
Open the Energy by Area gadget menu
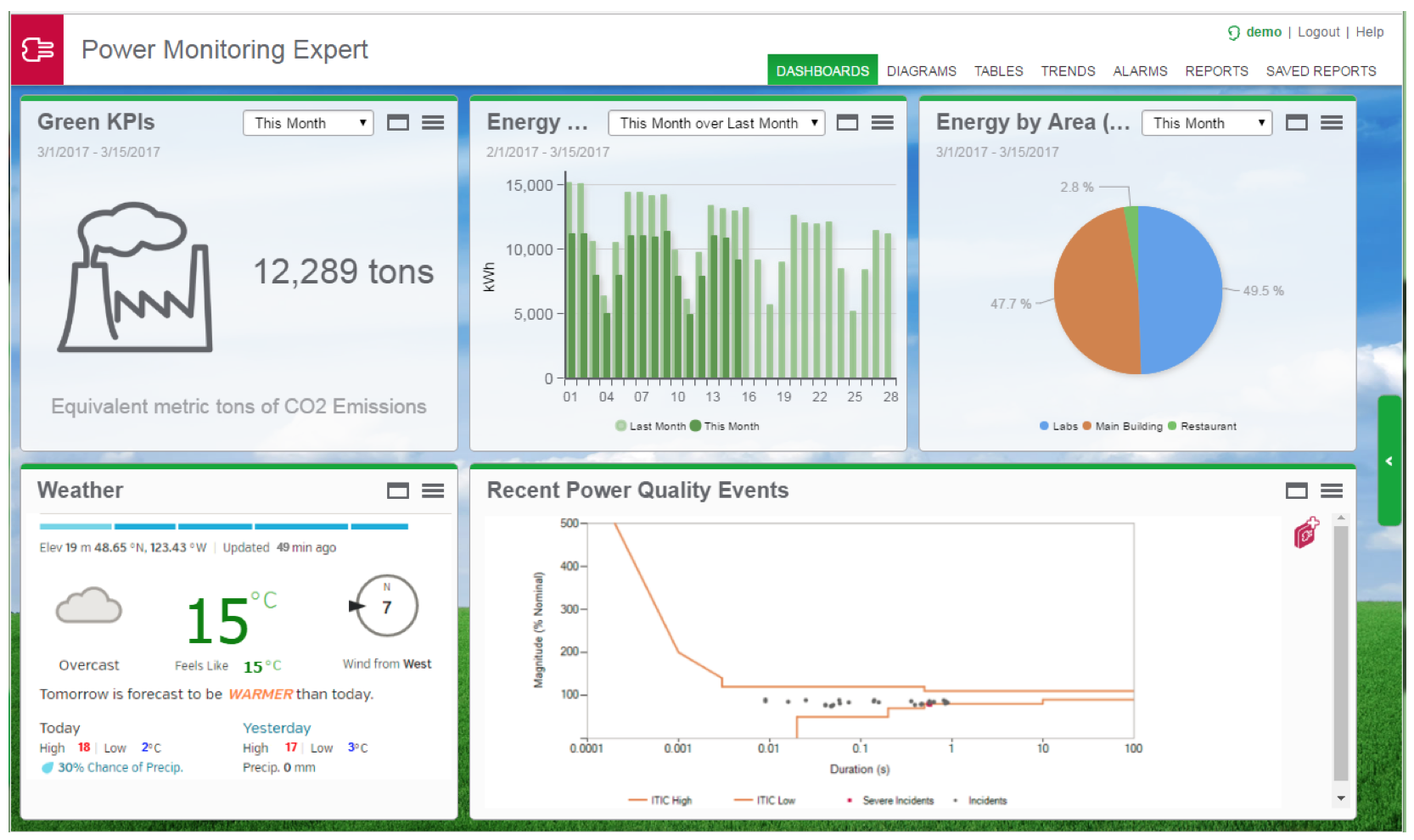[x=1332, y=123]
